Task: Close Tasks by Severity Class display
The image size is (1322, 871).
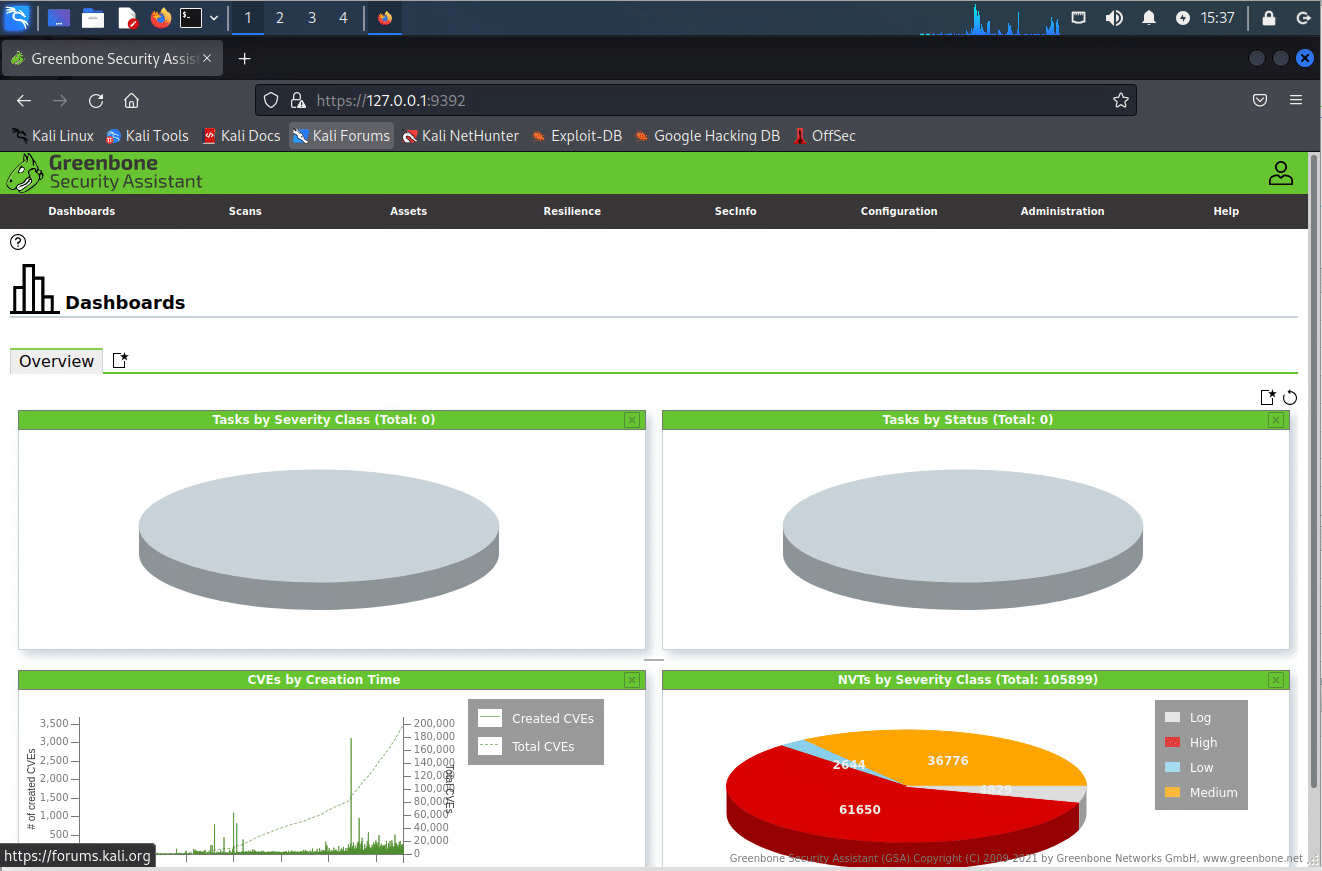Action: tap(632, 420)
